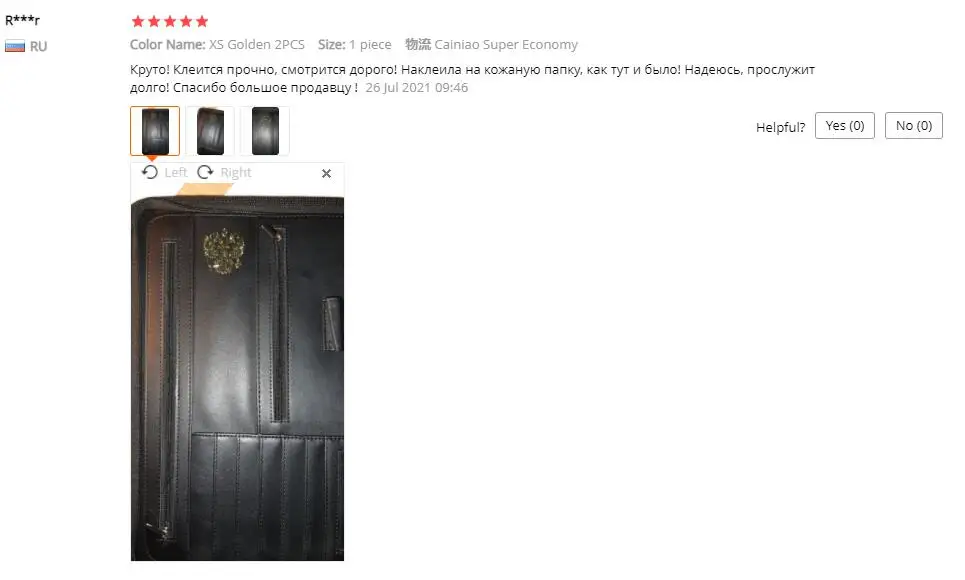
Task: Close the enlarged review photo viewer
Action: coord(326,174)
